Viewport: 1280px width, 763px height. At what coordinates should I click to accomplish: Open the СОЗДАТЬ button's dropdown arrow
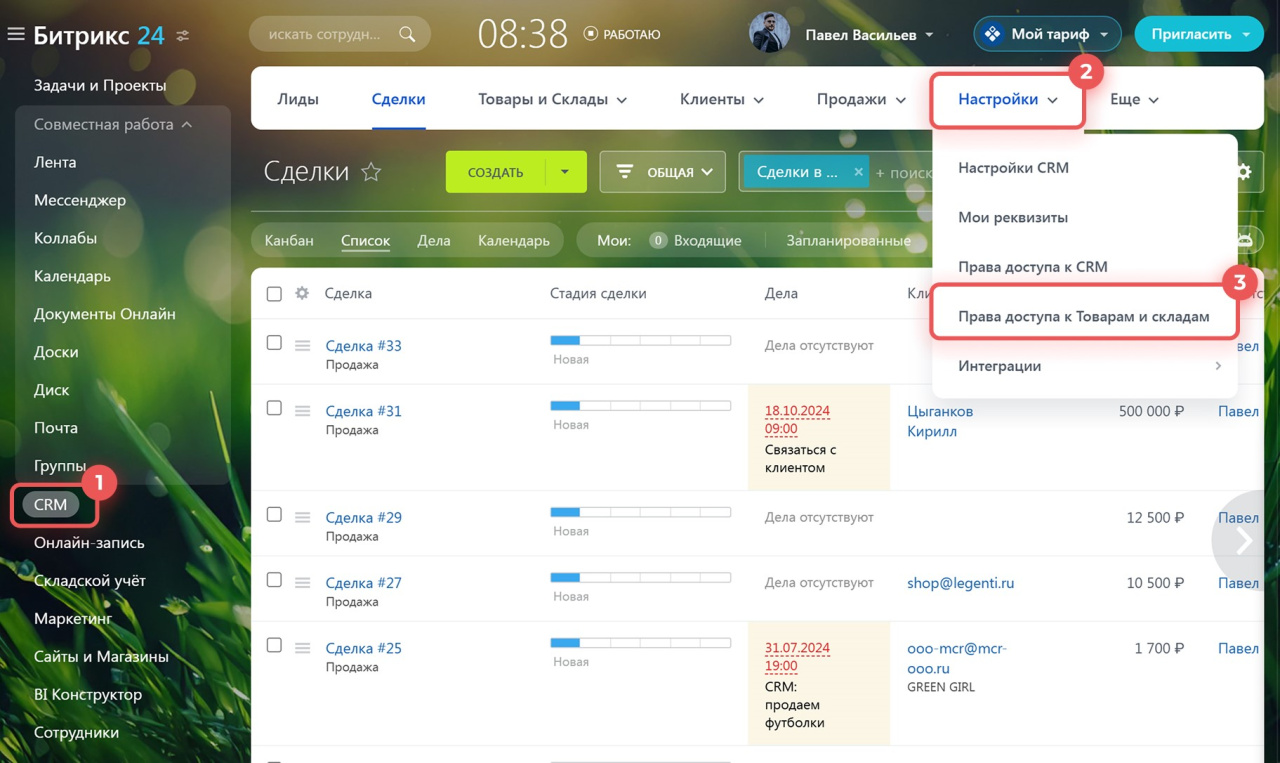coord(565,172)
